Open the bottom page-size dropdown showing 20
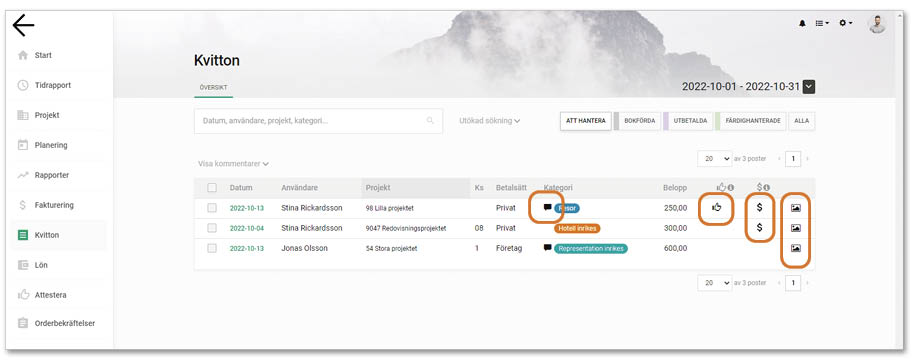 click(714, 283)
